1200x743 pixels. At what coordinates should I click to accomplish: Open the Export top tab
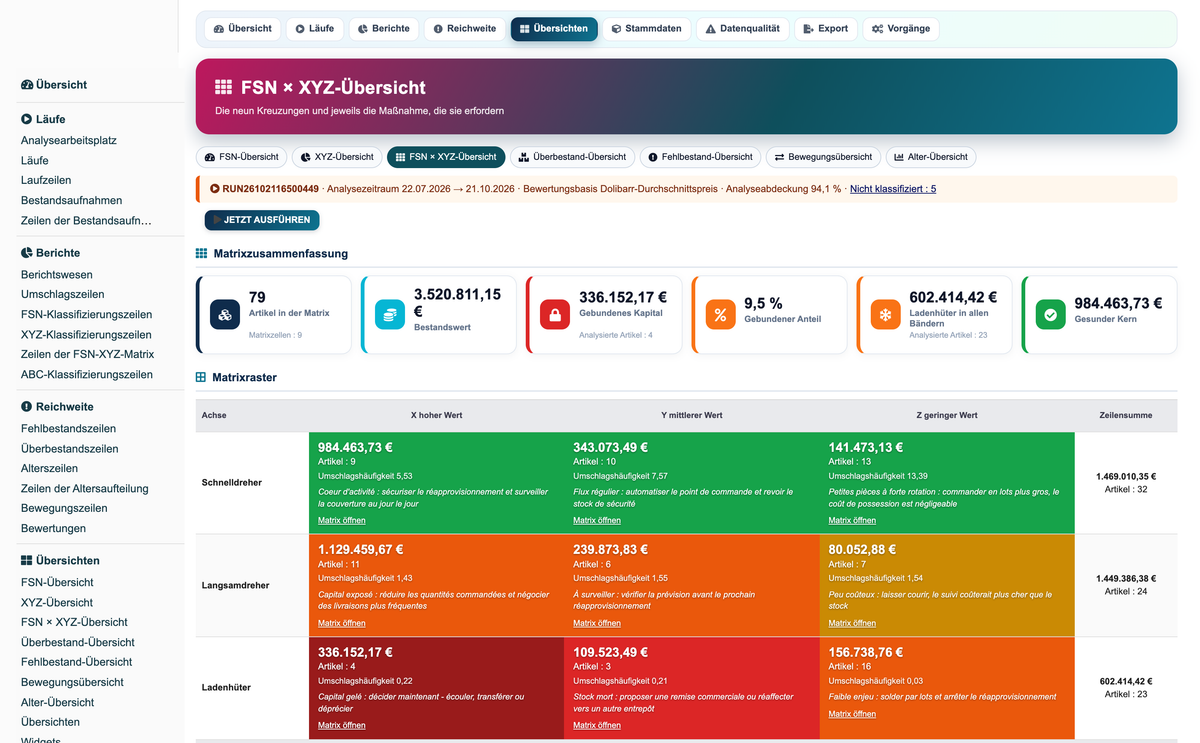coord(826,29)
